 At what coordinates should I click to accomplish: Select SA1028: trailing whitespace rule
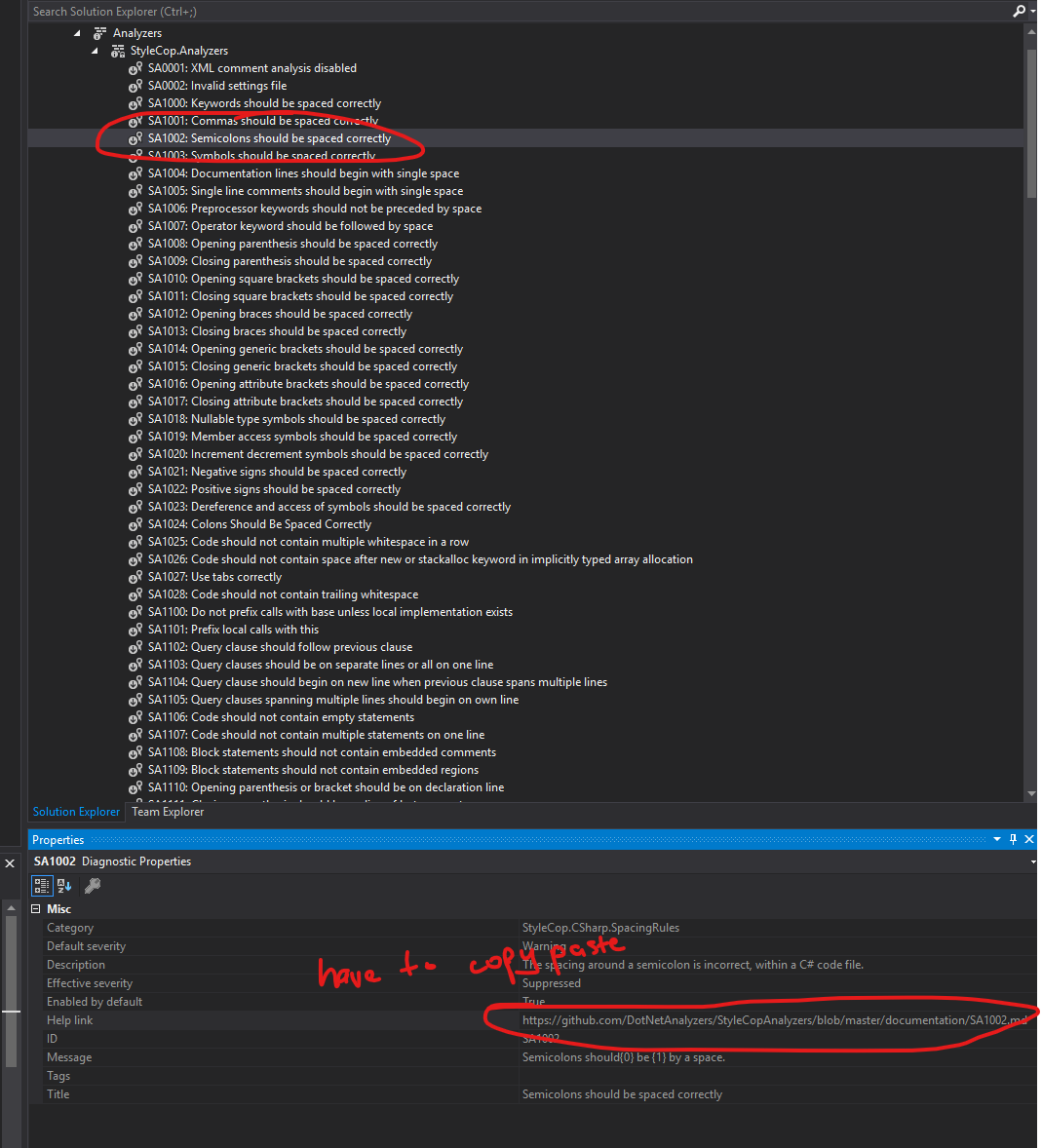(284, 594)
